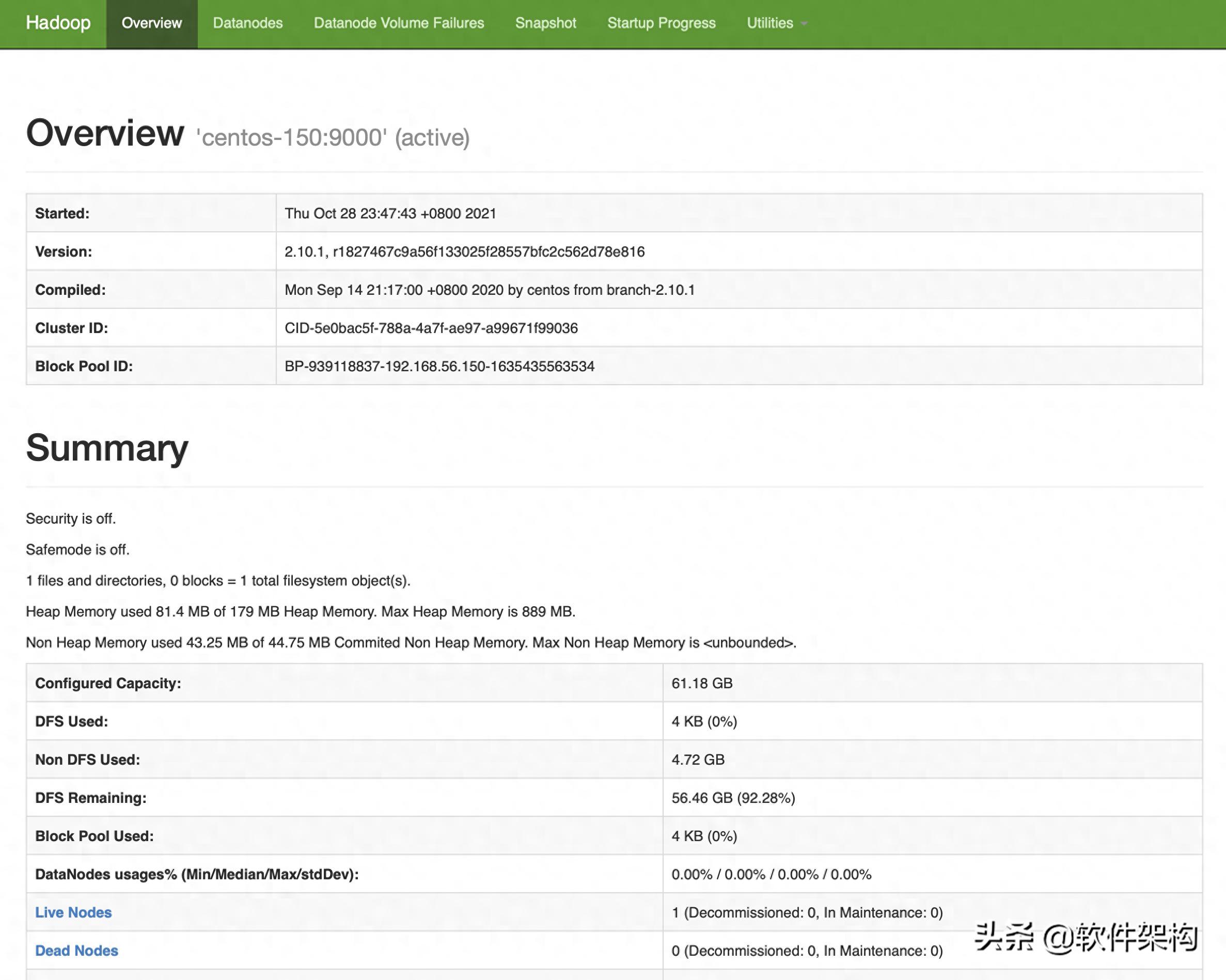Click the 'Block Pool Used:' label
The image size is (1226, 980).
click(x=95, y=835)
